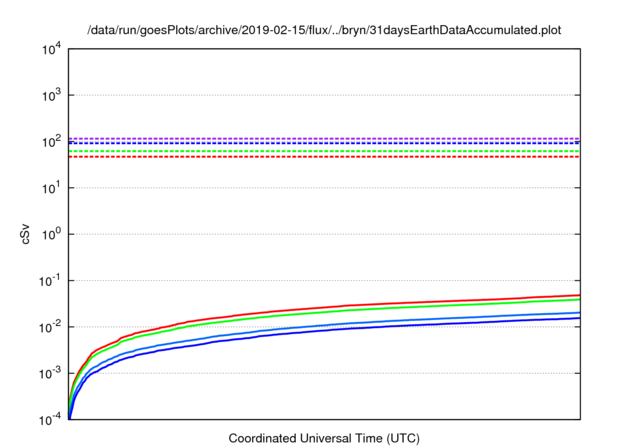640x448 pixels.
Task: Click the 10^3 y-axis tick label
Action: (x=51, y=95)
